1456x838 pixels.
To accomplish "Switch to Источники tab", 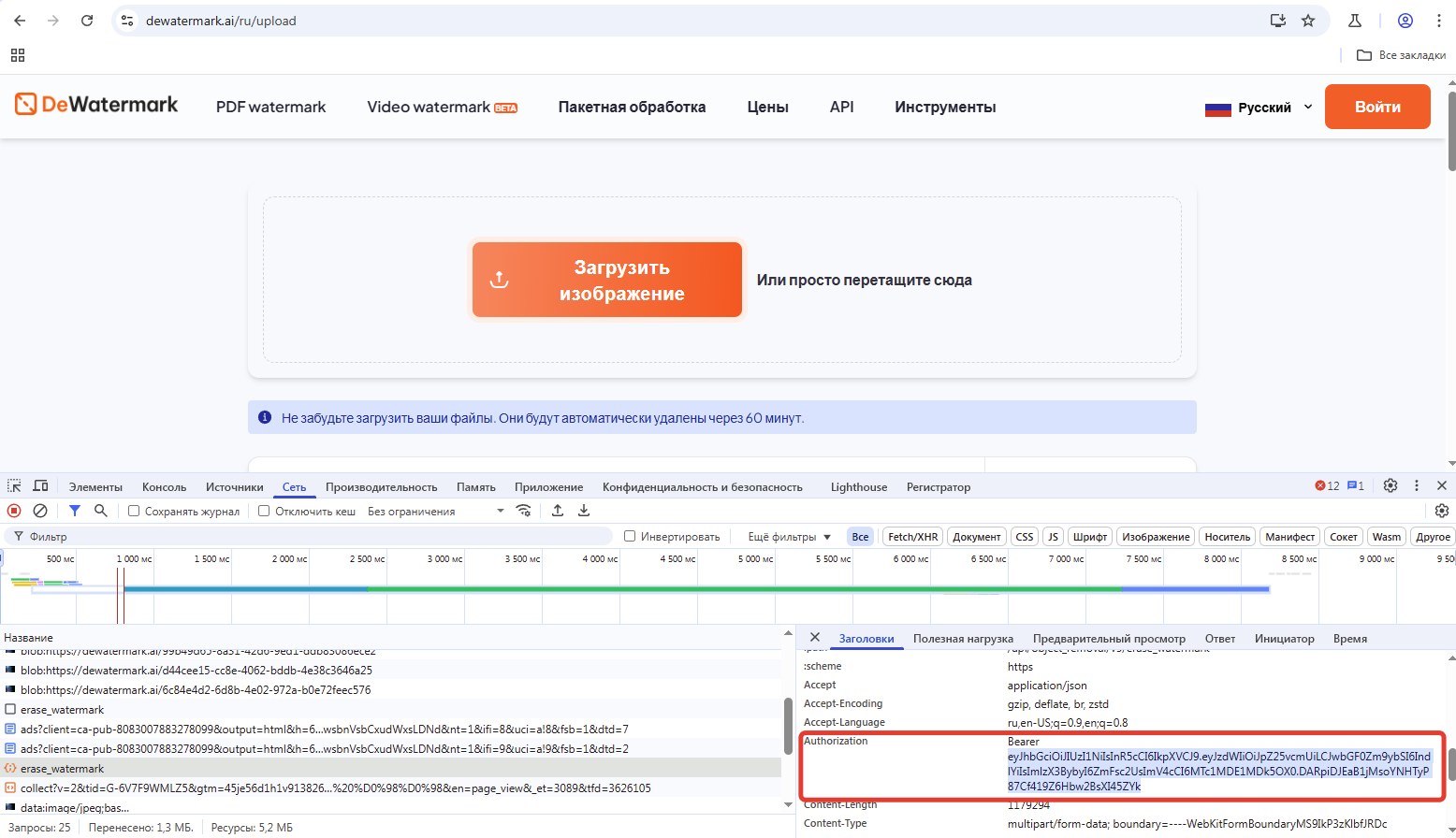I will [235, 487].
